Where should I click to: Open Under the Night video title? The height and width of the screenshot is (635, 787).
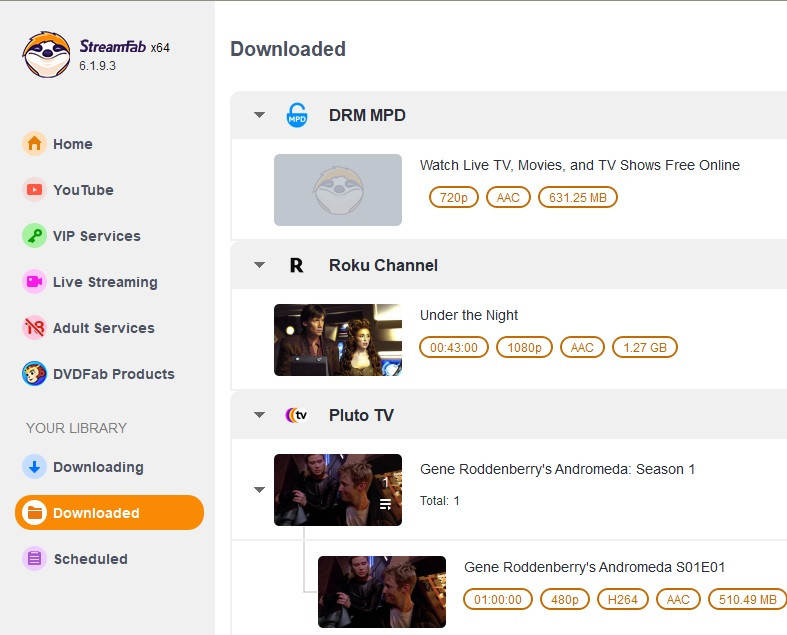click(x=469, y=315)
